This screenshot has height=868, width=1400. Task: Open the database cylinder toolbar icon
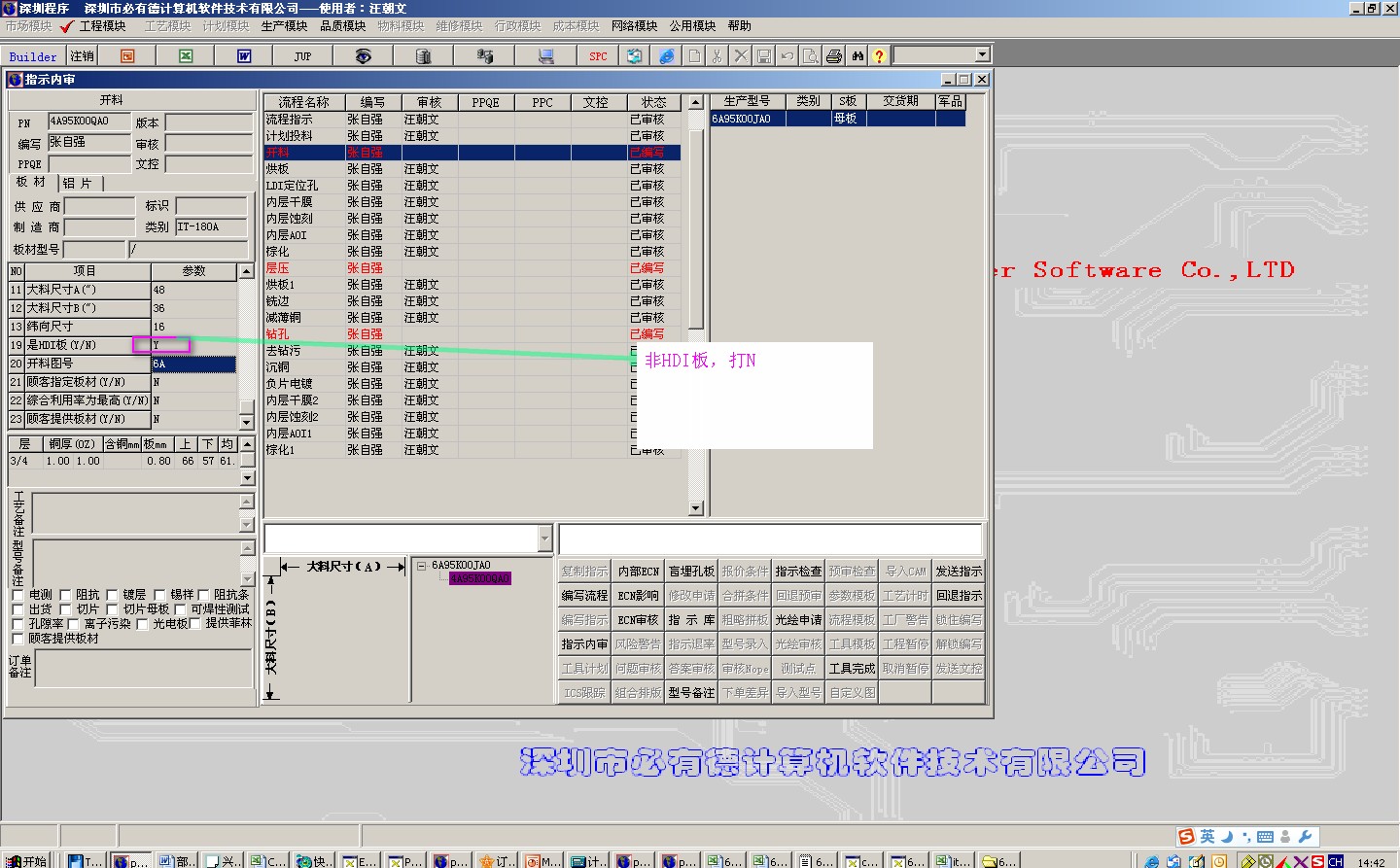[423, 56]
